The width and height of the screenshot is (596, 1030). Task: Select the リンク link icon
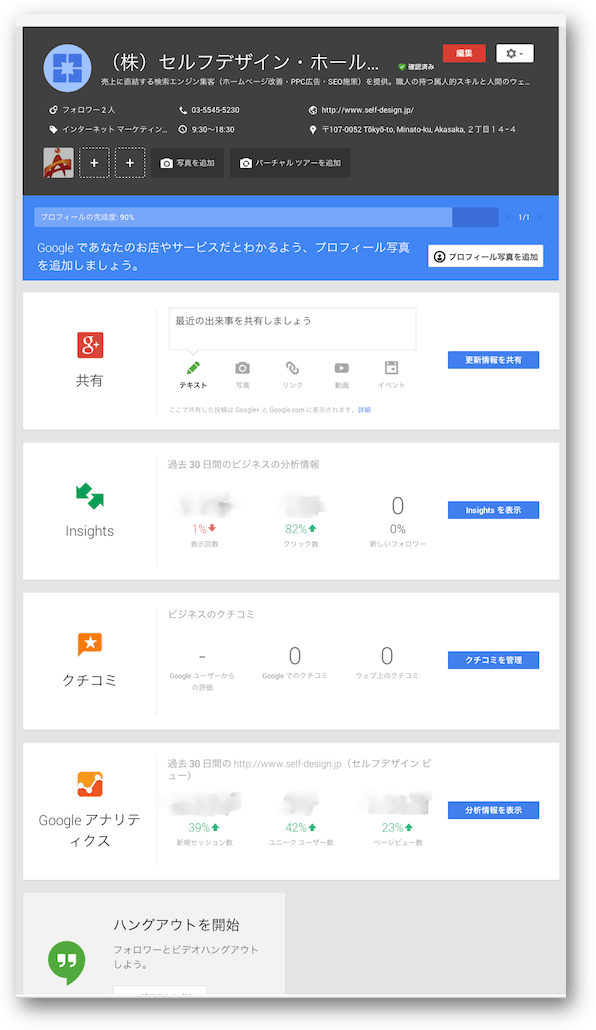[292, 368]
